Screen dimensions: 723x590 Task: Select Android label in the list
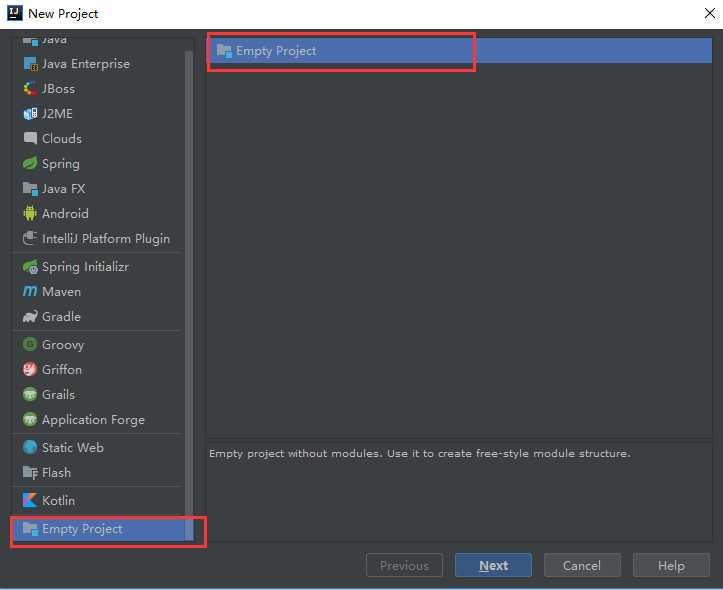65,213
